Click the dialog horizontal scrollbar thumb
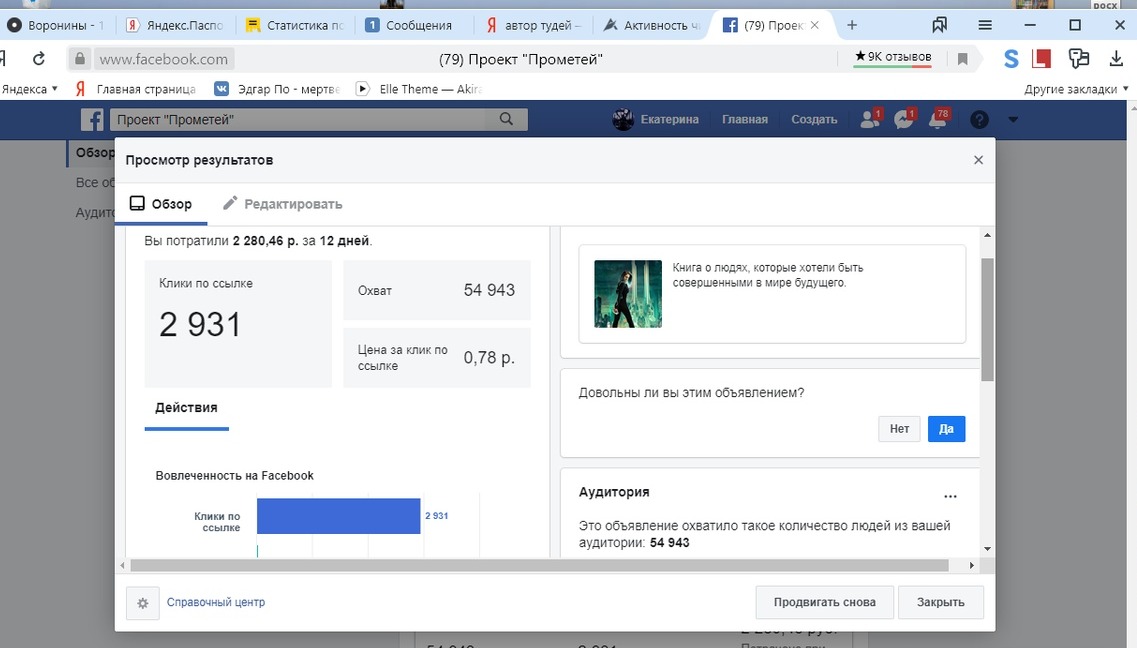1137x648 pixels. 539,565
